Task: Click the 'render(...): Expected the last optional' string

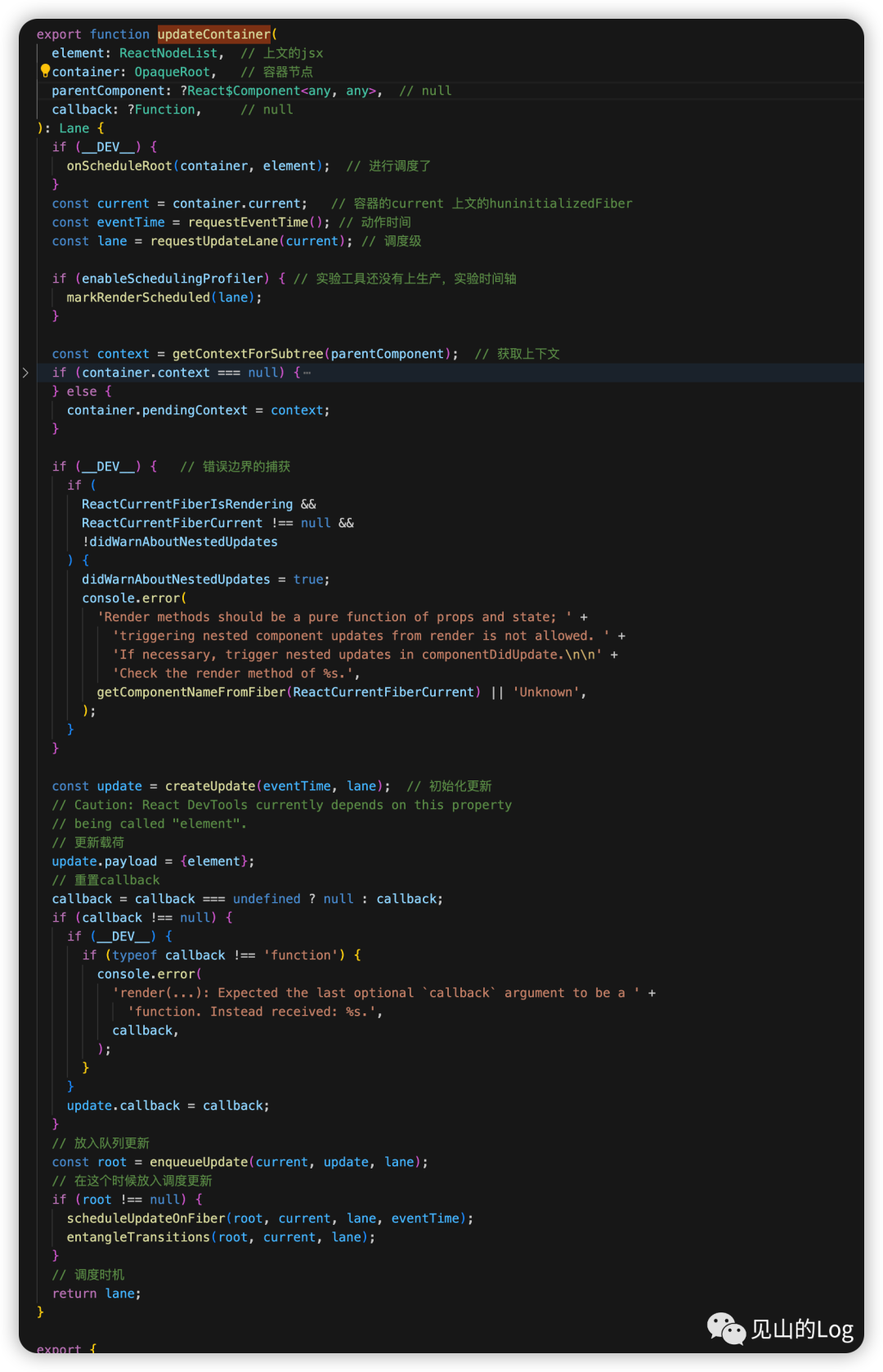Action: [376, 993]
